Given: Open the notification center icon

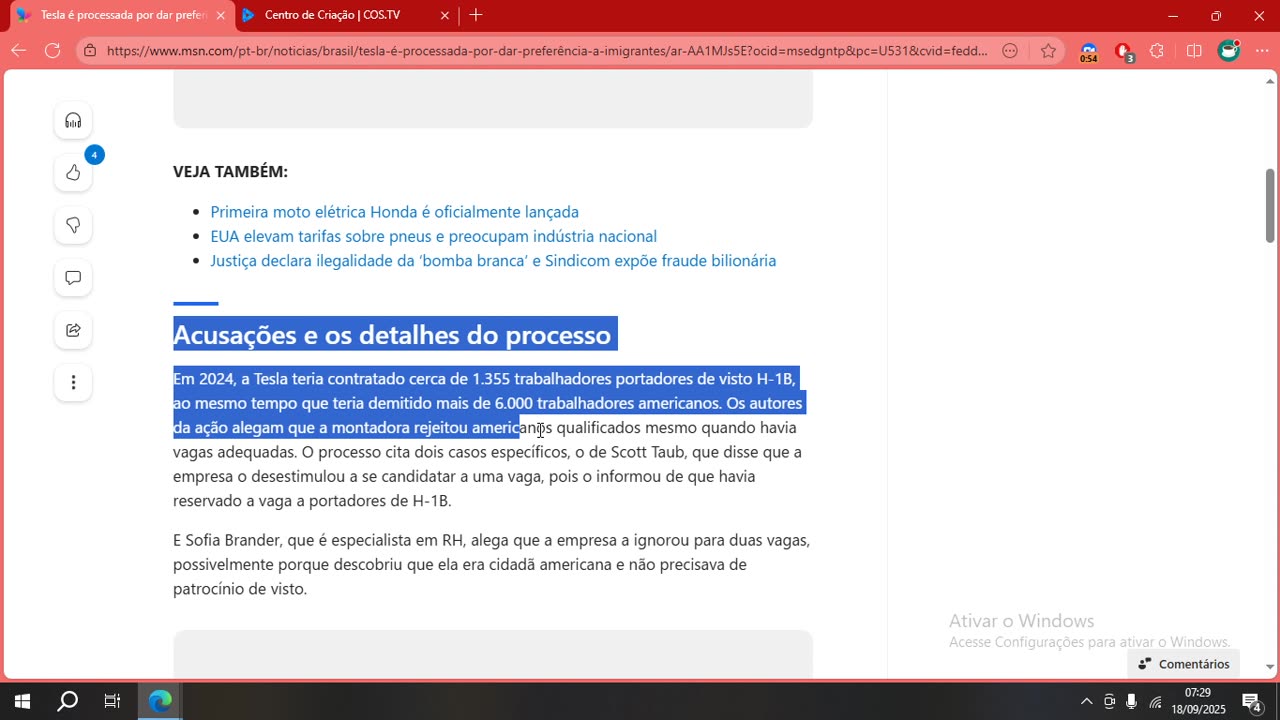Looking at the screenshot, I should [x=1251, y=701].
